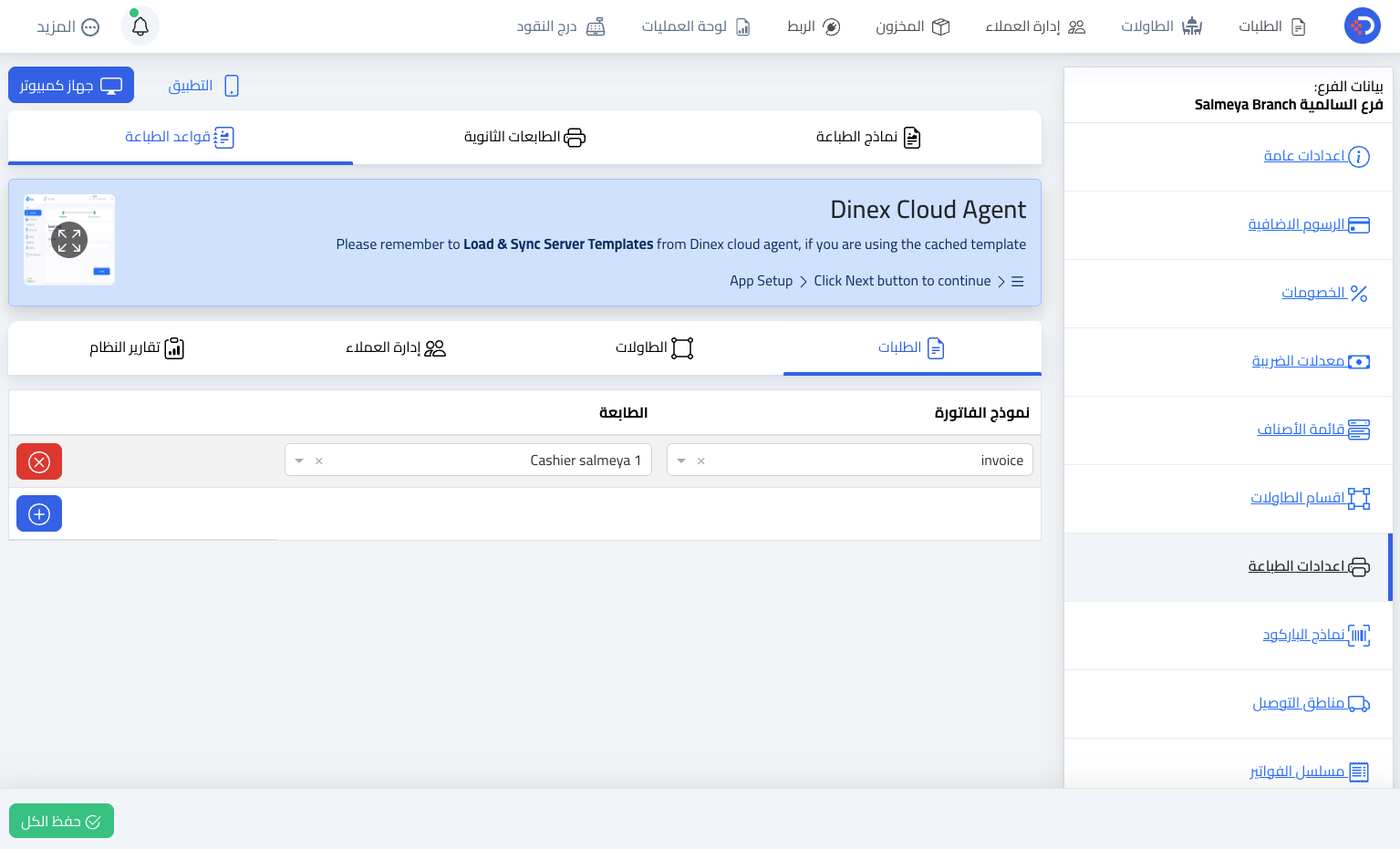This screenshot has width=1400, height=849.
Task: Click حفظ الكل save all button
Action: click(x=61, y=821)
